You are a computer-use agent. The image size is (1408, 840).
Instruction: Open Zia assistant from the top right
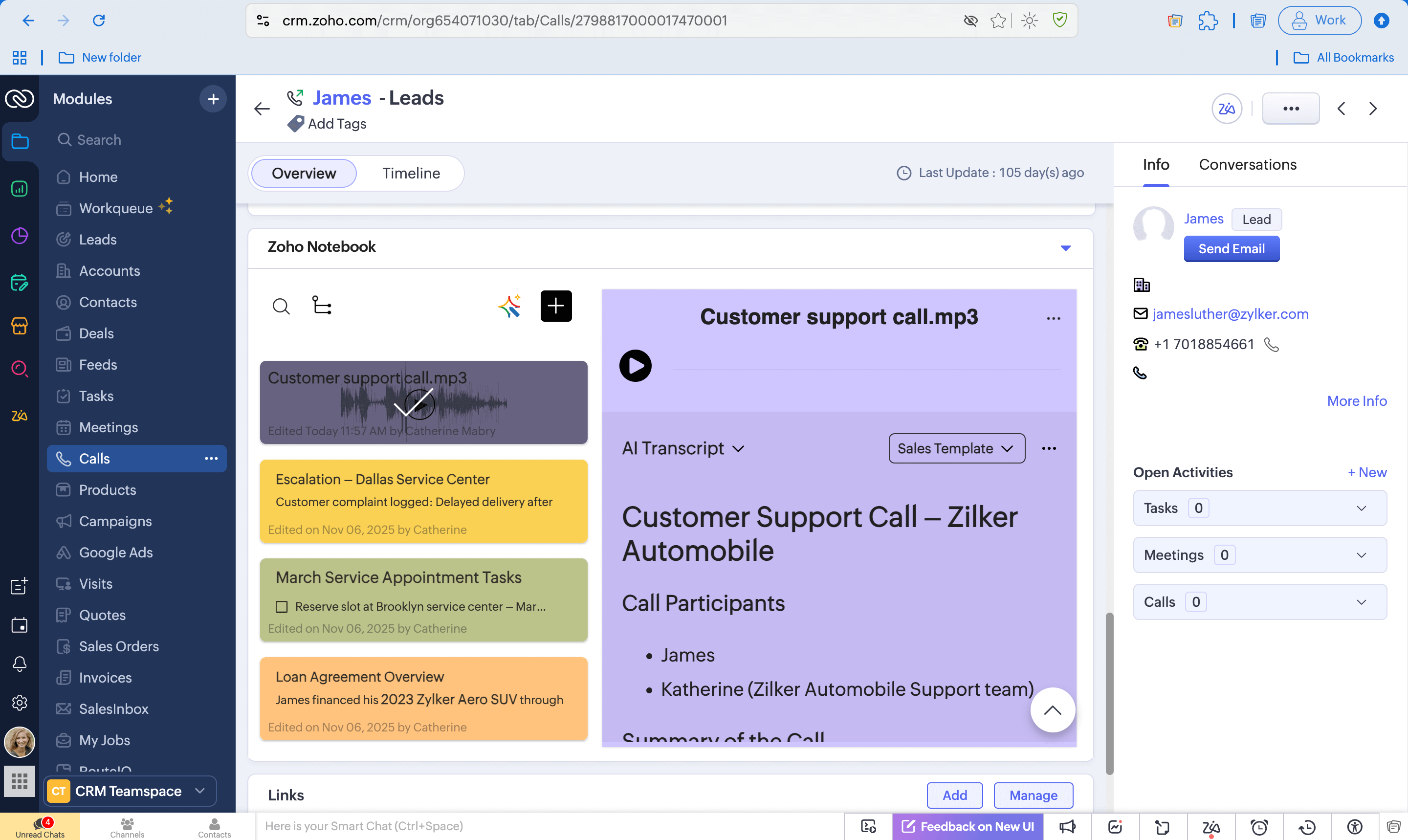1226,108
